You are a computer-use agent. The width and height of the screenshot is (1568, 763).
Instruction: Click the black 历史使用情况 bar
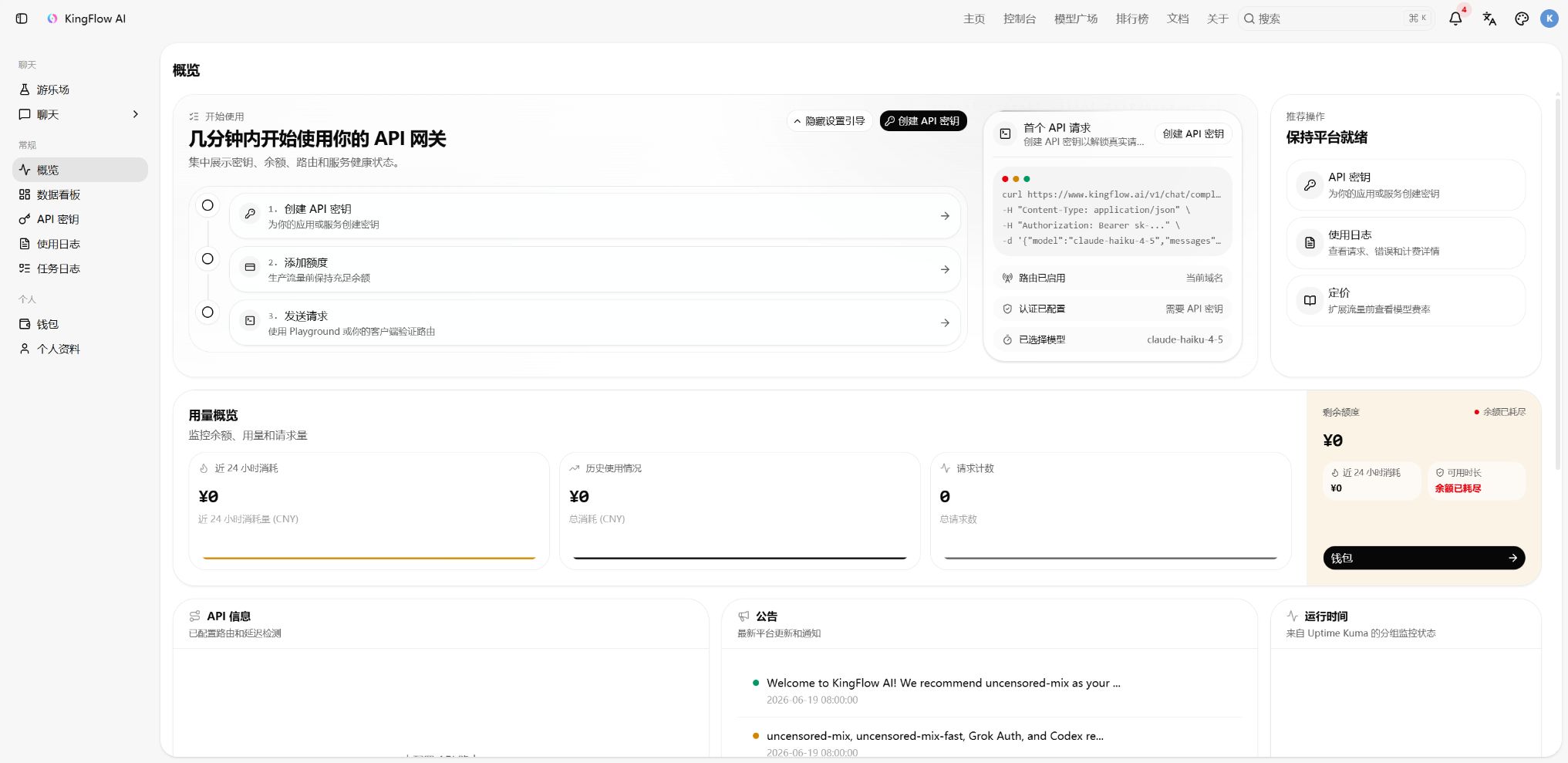(x=740, y=558)
